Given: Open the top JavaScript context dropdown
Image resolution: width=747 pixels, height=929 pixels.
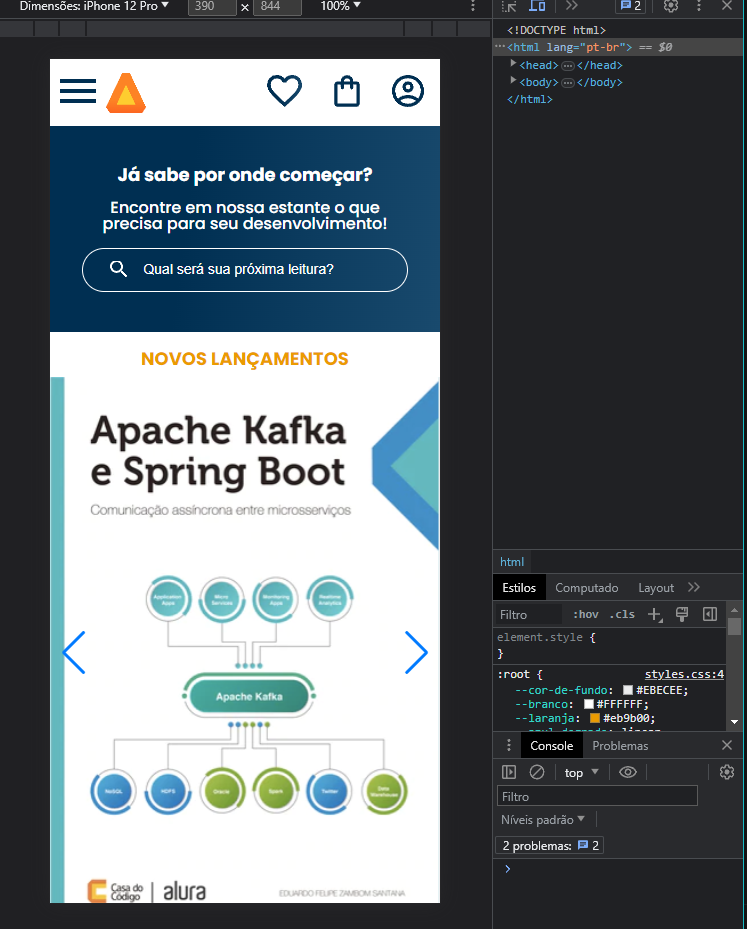Looking at the screenshot, I should pos(581,773).
